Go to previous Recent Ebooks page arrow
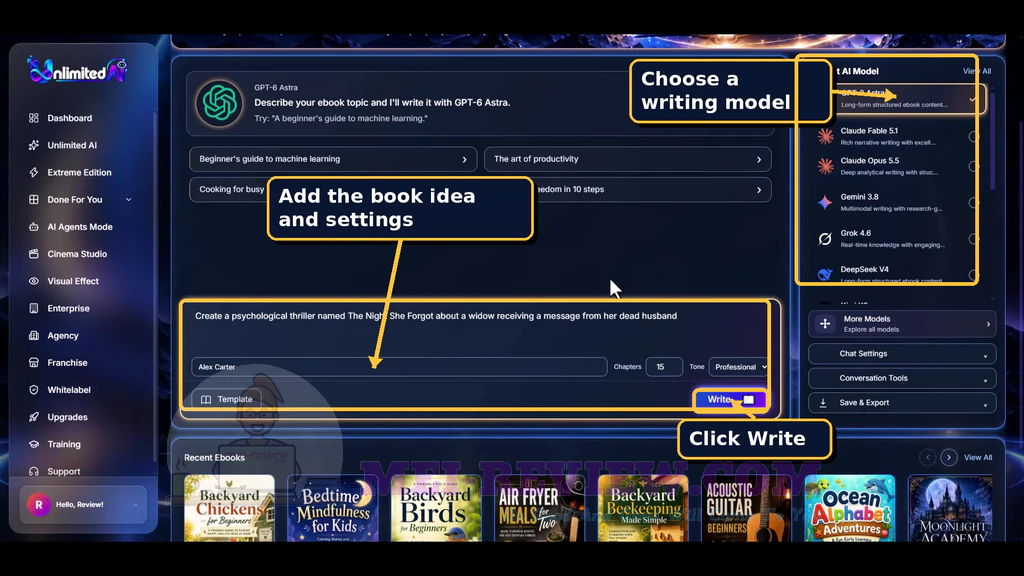1024x576 pixels. pyautogui.click(x=927, y=457)
